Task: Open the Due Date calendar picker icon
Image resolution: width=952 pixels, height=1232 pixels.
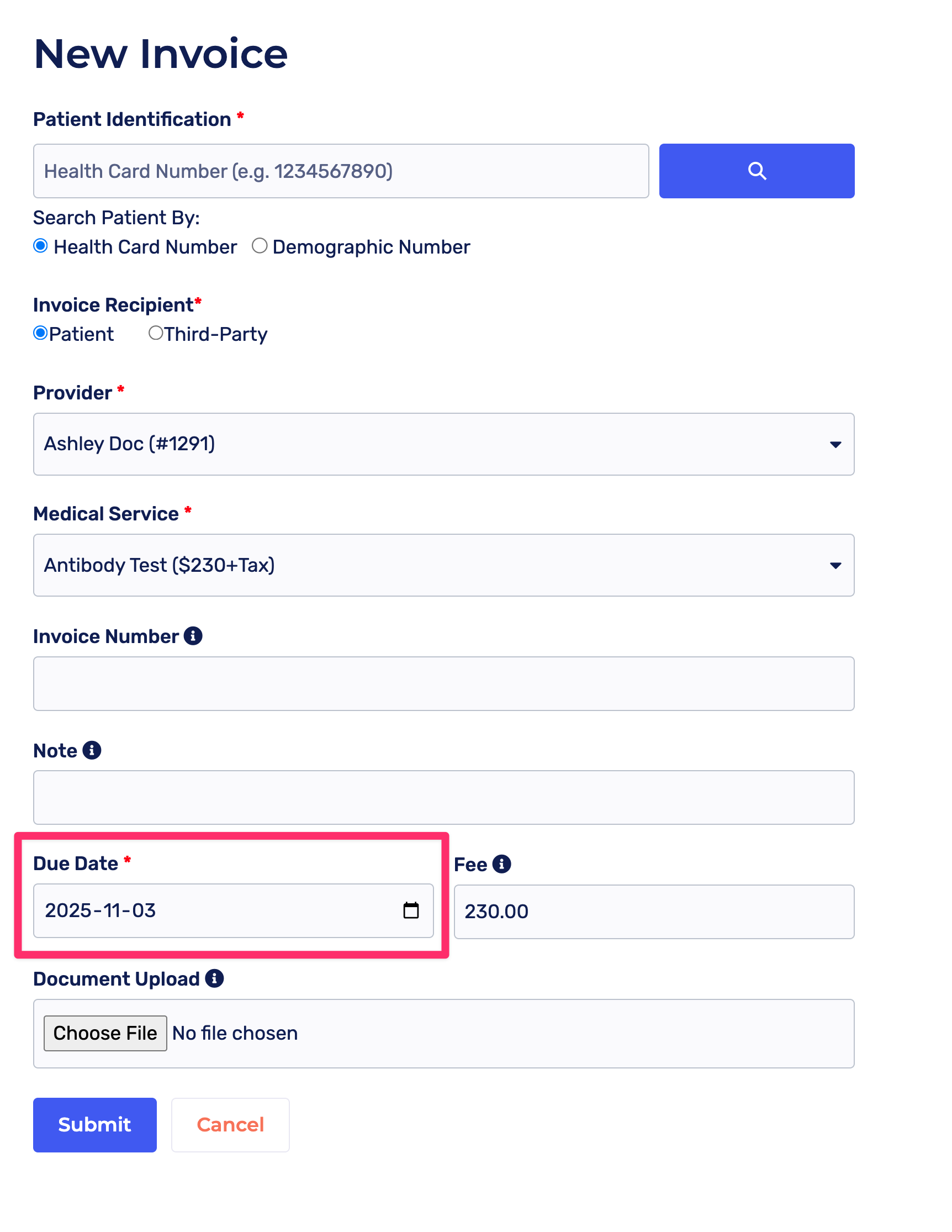Action: coord(411,910)
